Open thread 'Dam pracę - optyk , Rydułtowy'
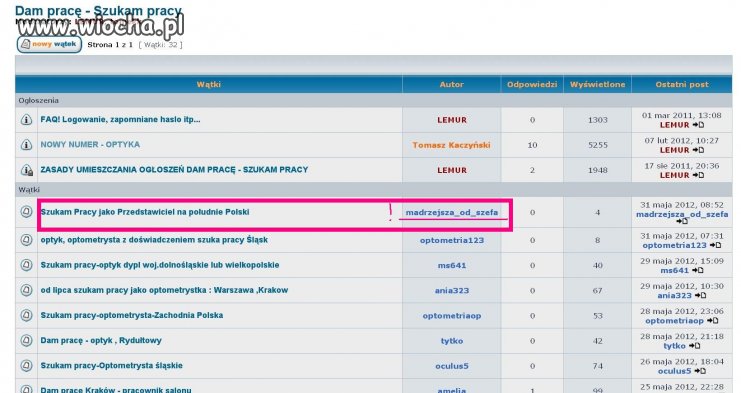 click(x=101, y=340)
